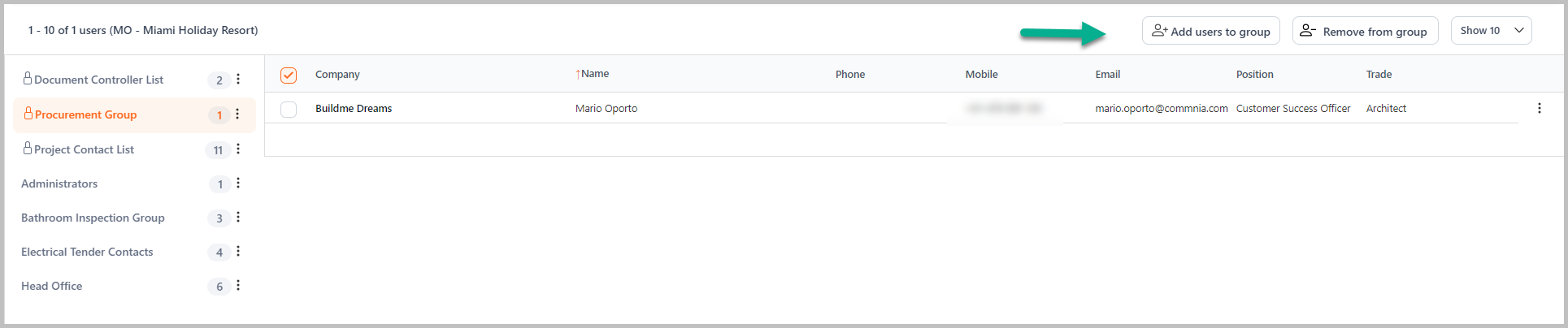Open three-dot menu for Head Office group
Image resolution: width=1568 pixels, height=328 pixels.
point(238,286)
